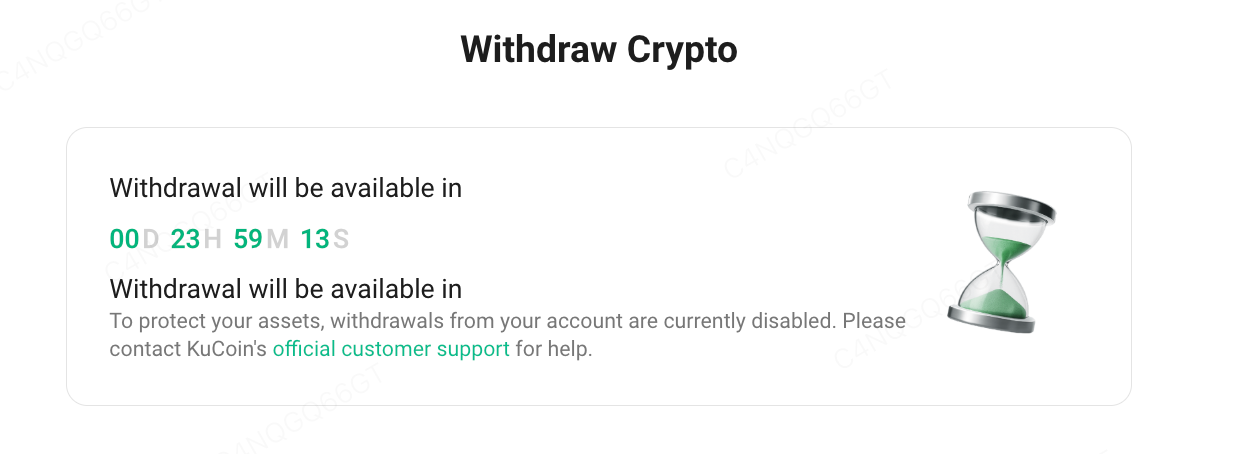This screenshot has height=454, width=1250.
Task: Click the heading directly below the countdown
Action: click(285, 289)
